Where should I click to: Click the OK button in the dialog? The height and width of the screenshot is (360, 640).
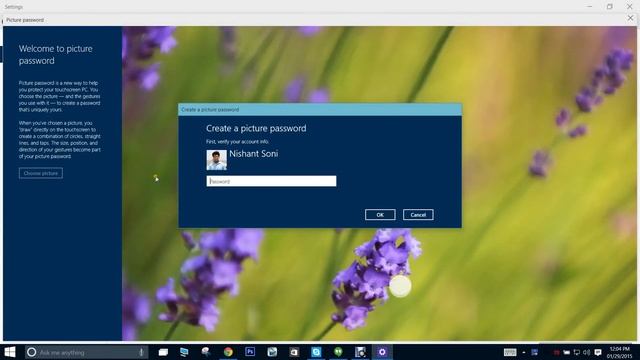tap(380, 215)
